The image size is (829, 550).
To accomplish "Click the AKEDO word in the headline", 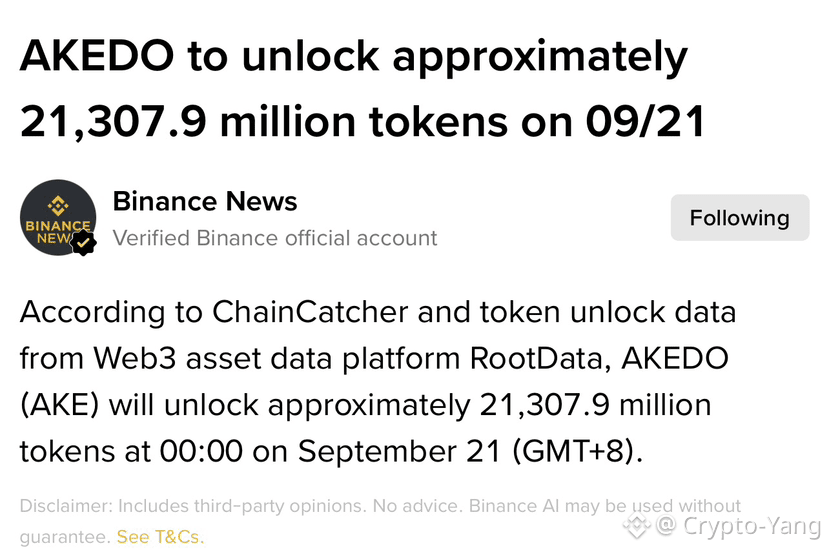I will 97,56.
